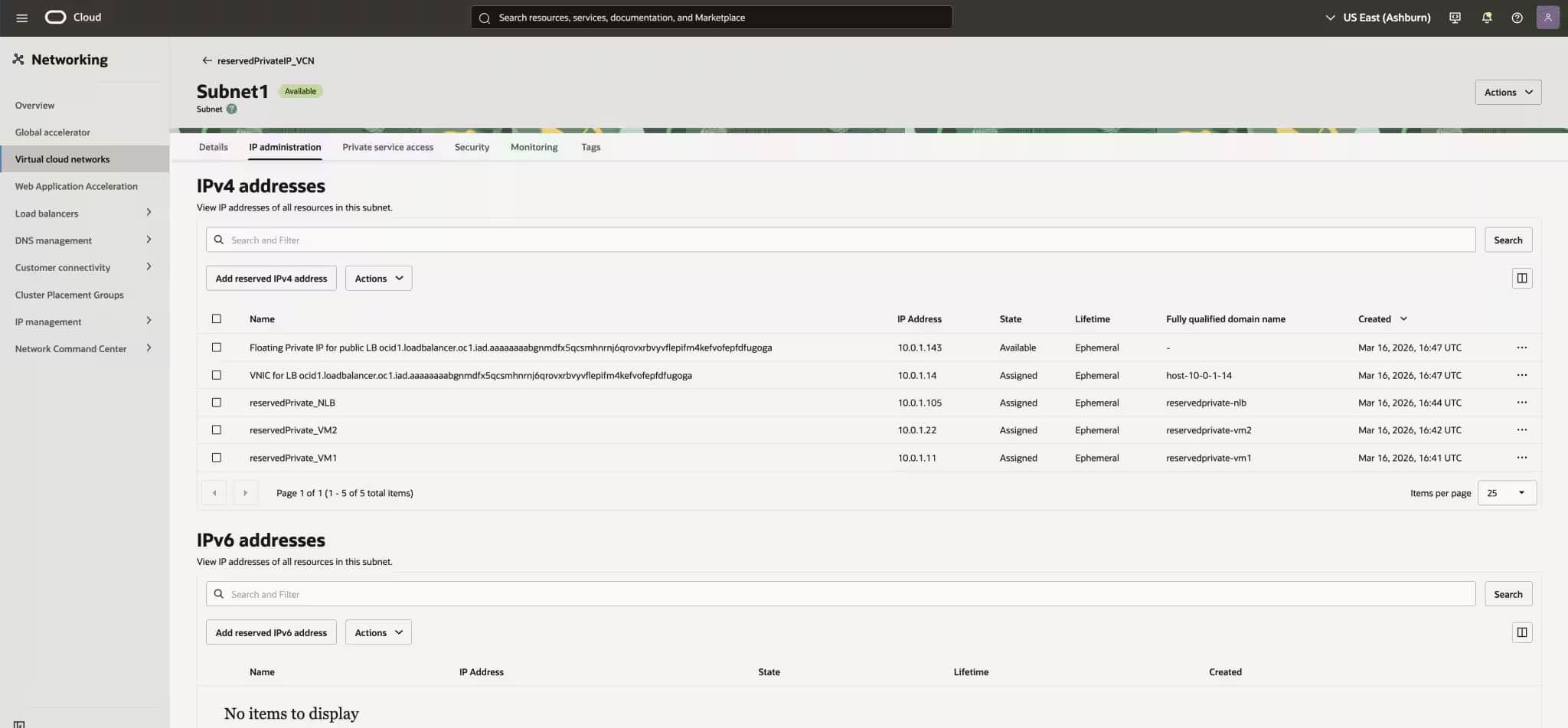Open the Monitoring tab
The image size is (1568, 728).
coord(534,147)
